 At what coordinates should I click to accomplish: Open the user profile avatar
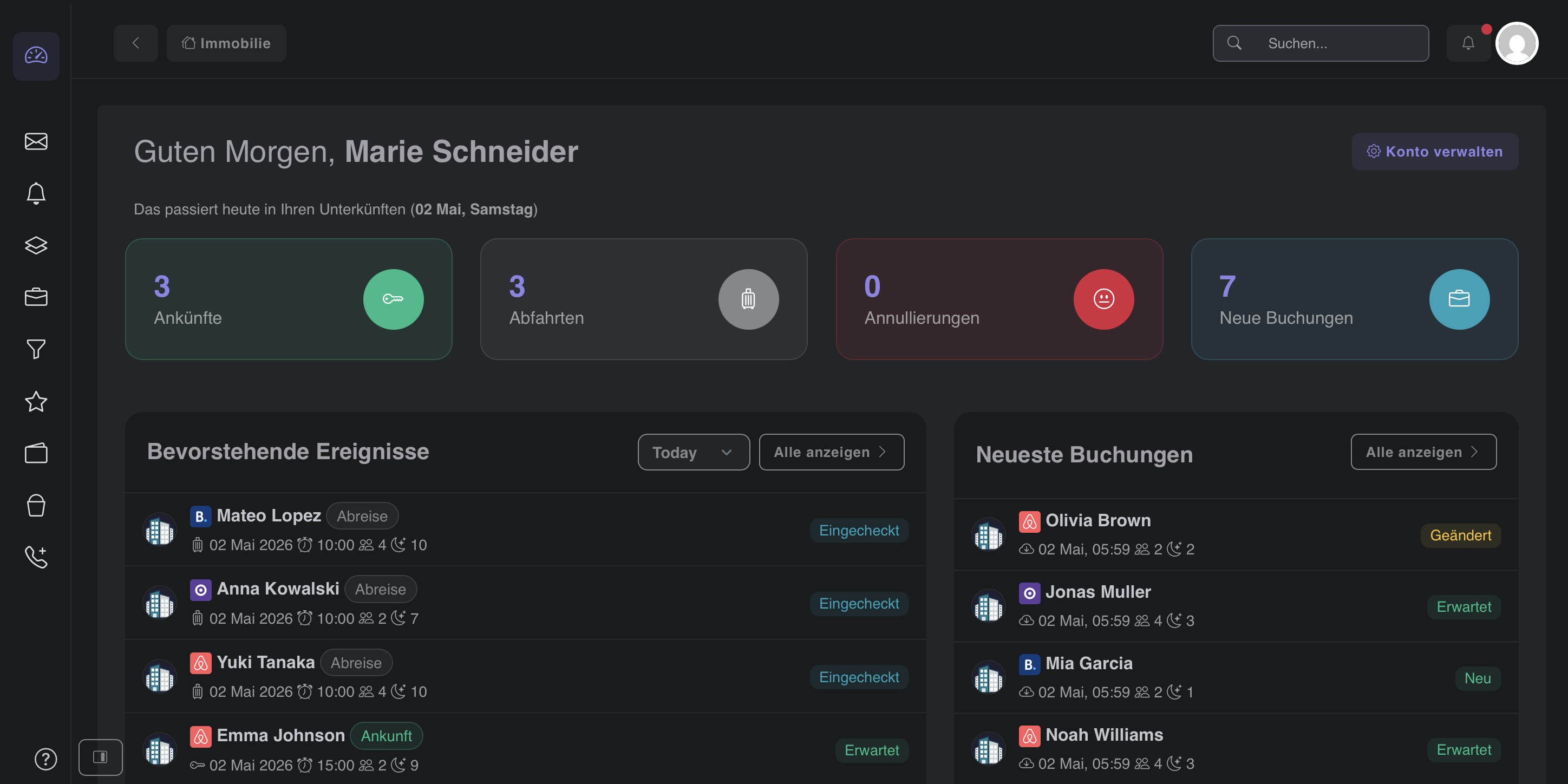(1517, 43)
